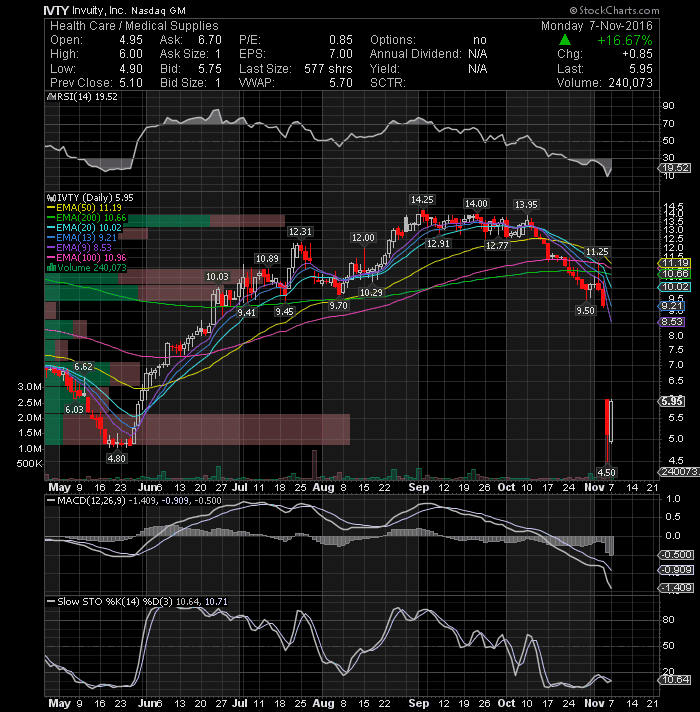Click the 6.62 price annotation label
The width and height of the screenshot is (700, 712).
(84, 366)
